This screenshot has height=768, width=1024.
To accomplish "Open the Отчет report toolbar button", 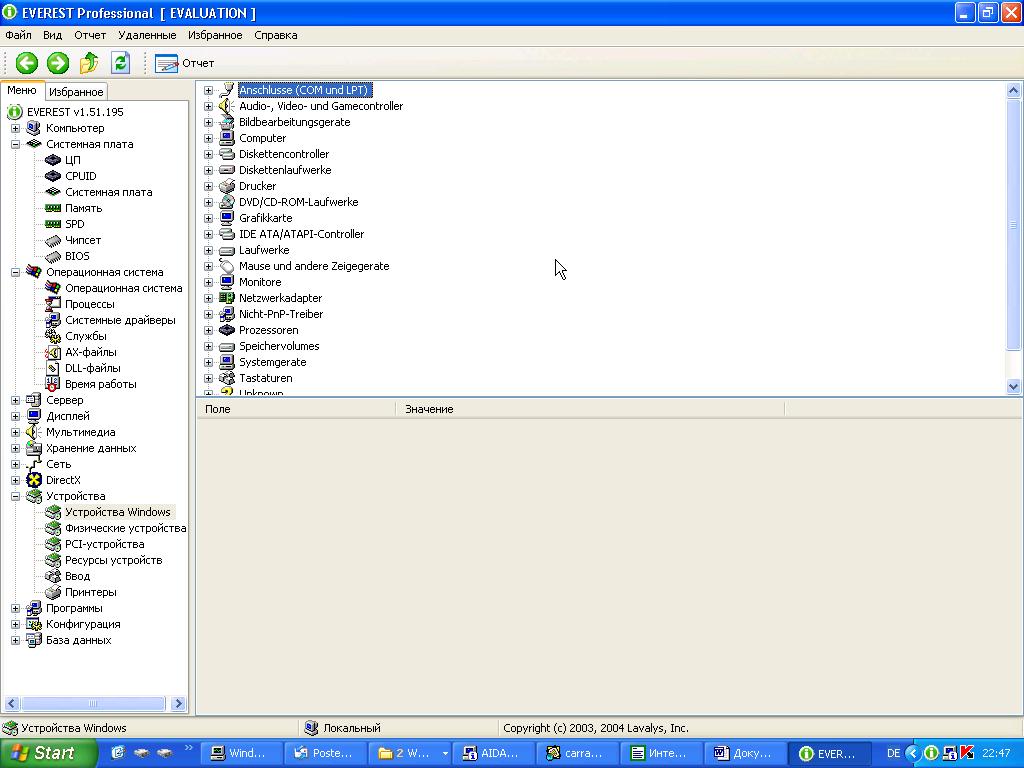I will click(184, 63).
